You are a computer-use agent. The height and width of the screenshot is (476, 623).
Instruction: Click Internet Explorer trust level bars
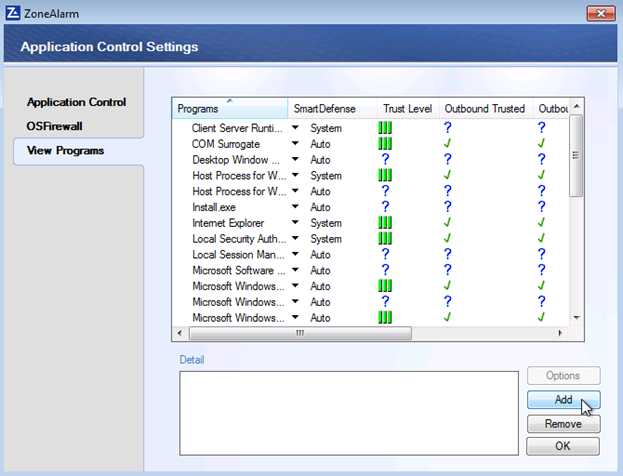(x=385, y=223)
